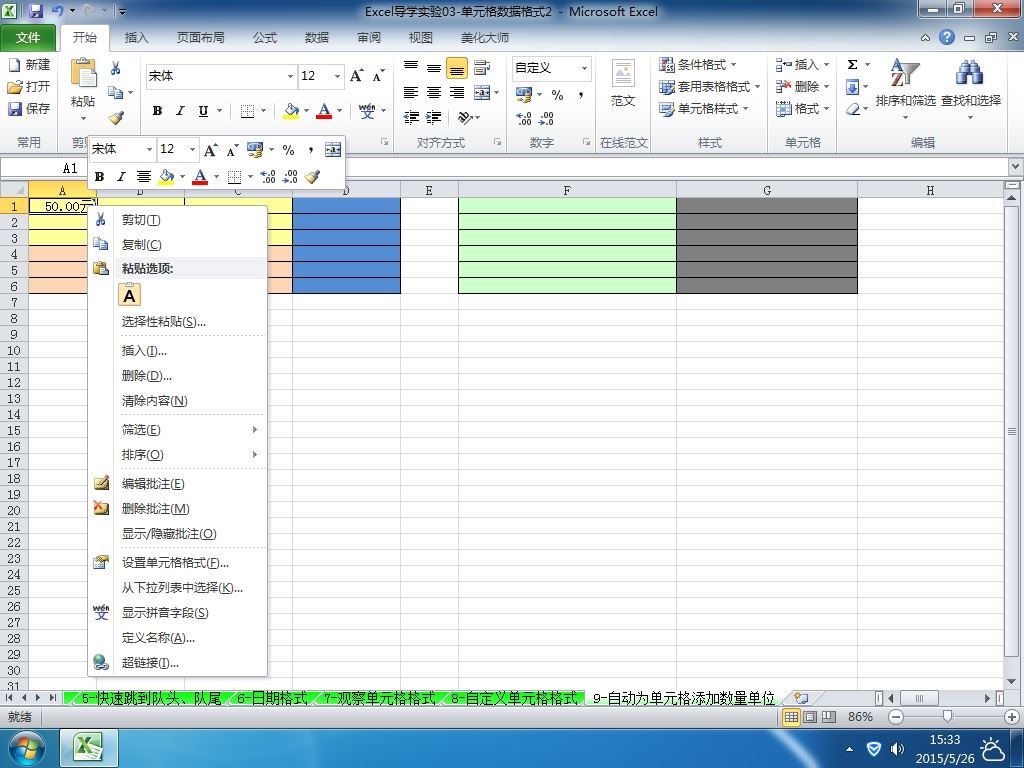Click Bold in the mini toolbar
The width and height of the screenshot is (1024, 768).
tap(100, 176)
